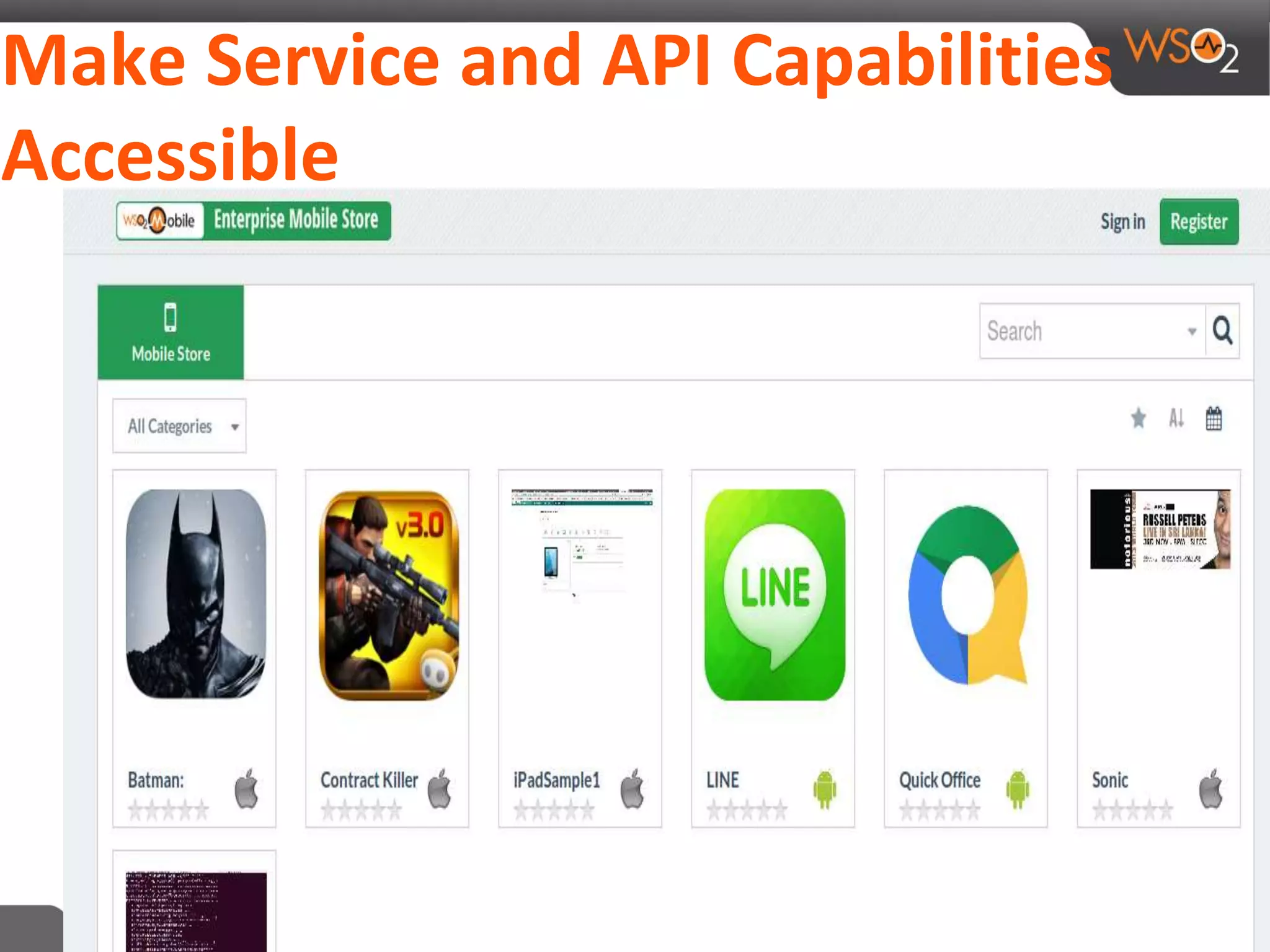Open the Sonic app banner thumbnail
Viewport: 1270px width, 952px height.
tap(1160, 529)
